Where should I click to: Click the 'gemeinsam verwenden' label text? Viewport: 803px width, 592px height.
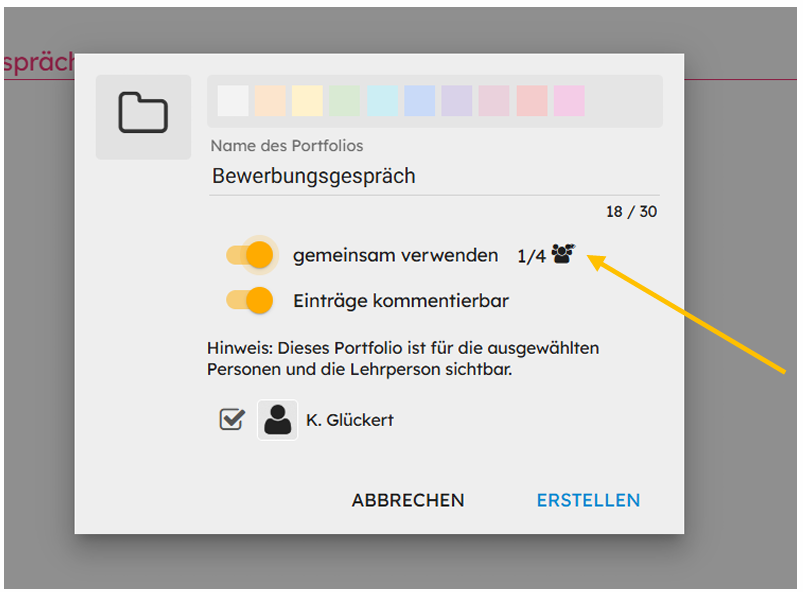pyautogui.click(x=395, y=256)
